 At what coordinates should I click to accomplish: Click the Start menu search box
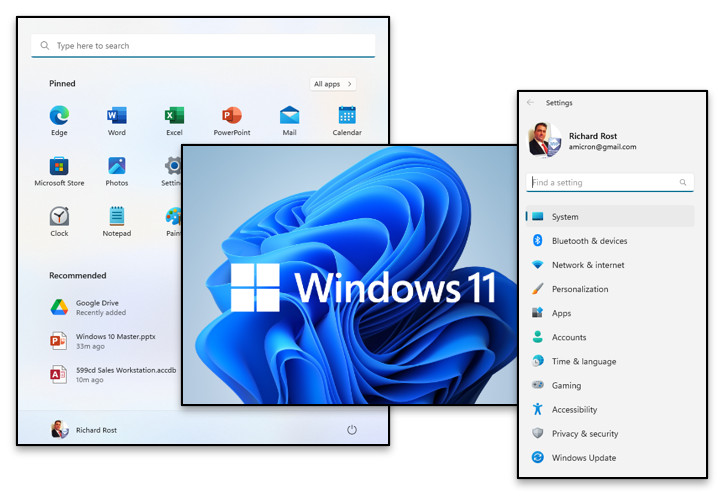(203, 46)
